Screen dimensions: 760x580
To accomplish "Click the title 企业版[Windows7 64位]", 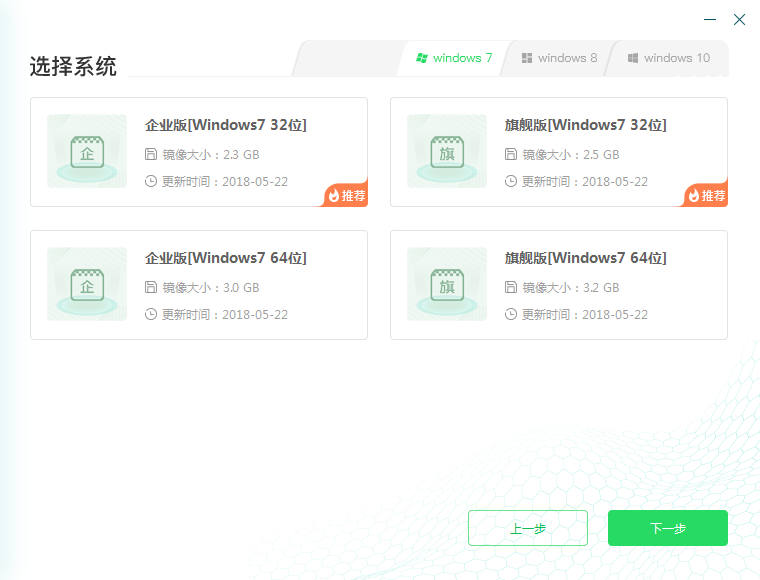I will pos(226,258).
